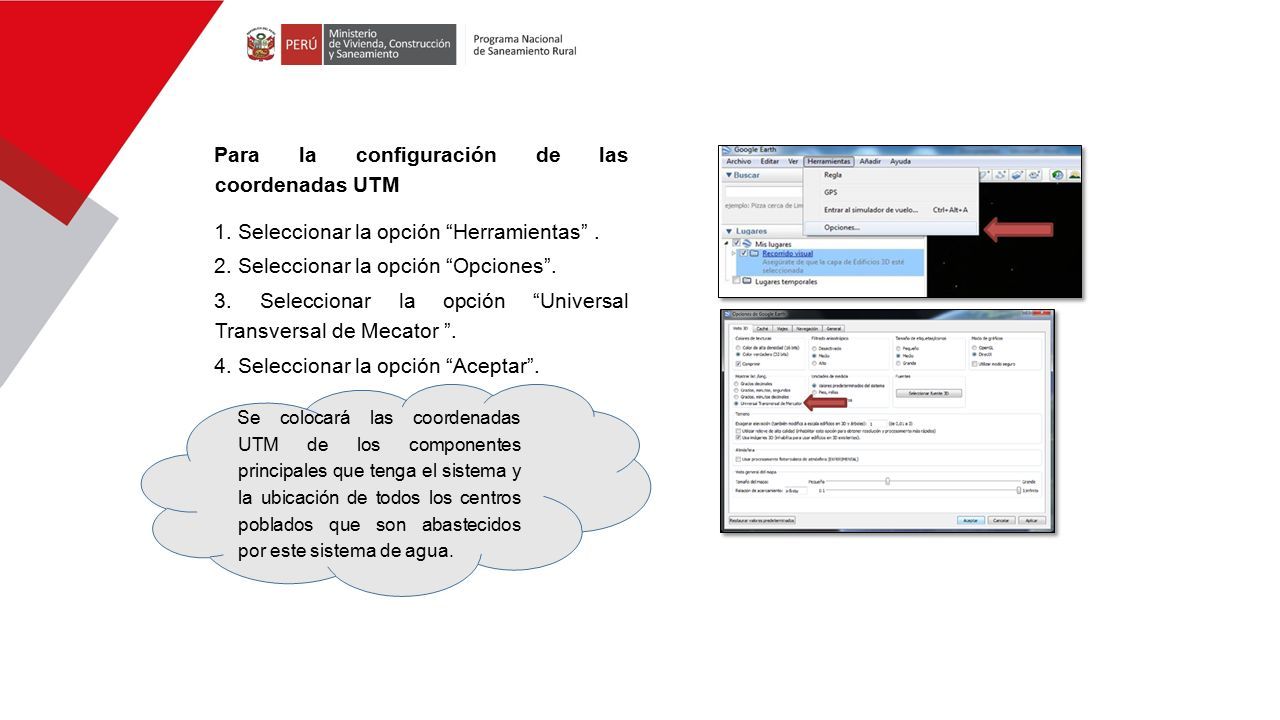This screenshot has width=1280, height=720.
Task: Adjust the Relación de acercamiento slider
Action: [x=1019, y=490]
